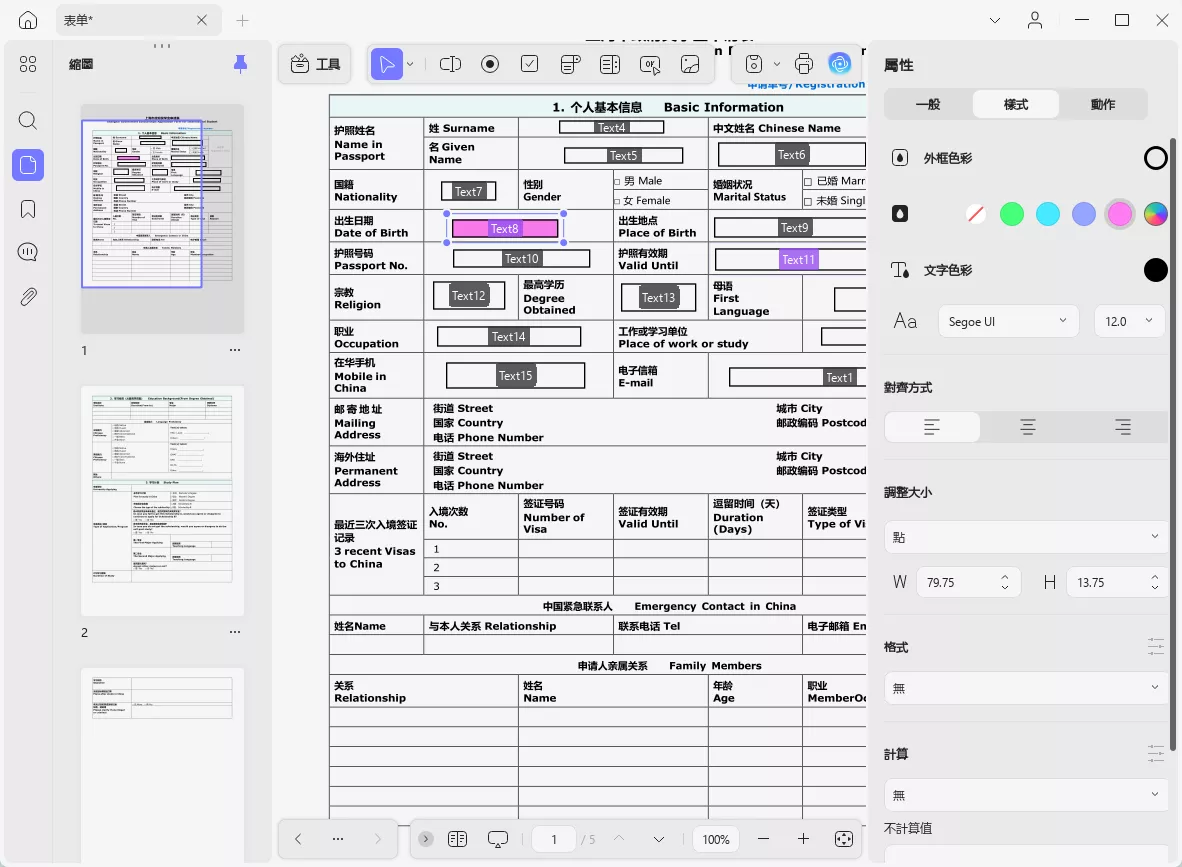Zoom out with the minus icon
The image size is (1182, 867).
tap(764, 838)
